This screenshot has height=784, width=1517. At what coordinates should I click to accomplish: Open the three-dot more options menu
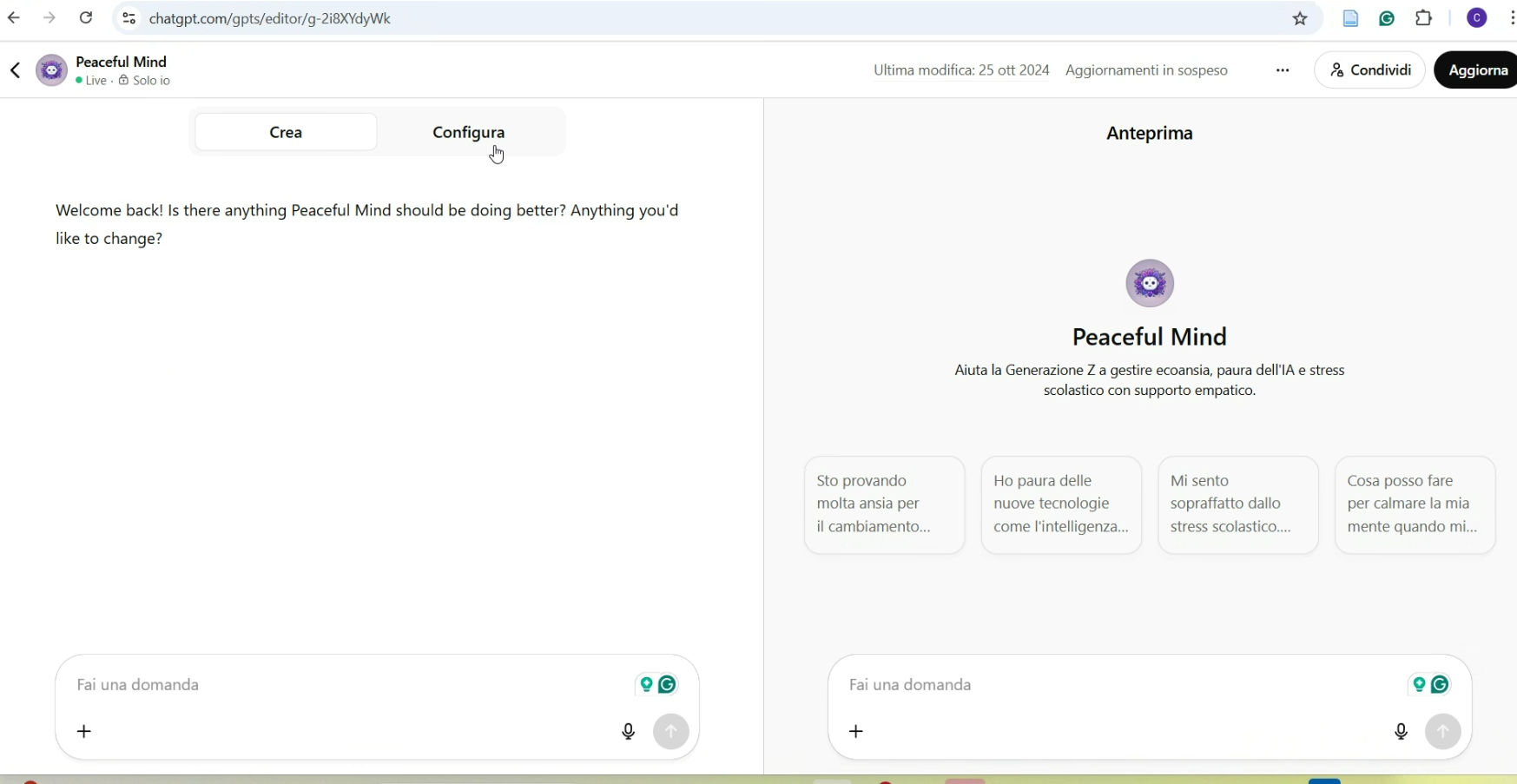click(1283, 70)
